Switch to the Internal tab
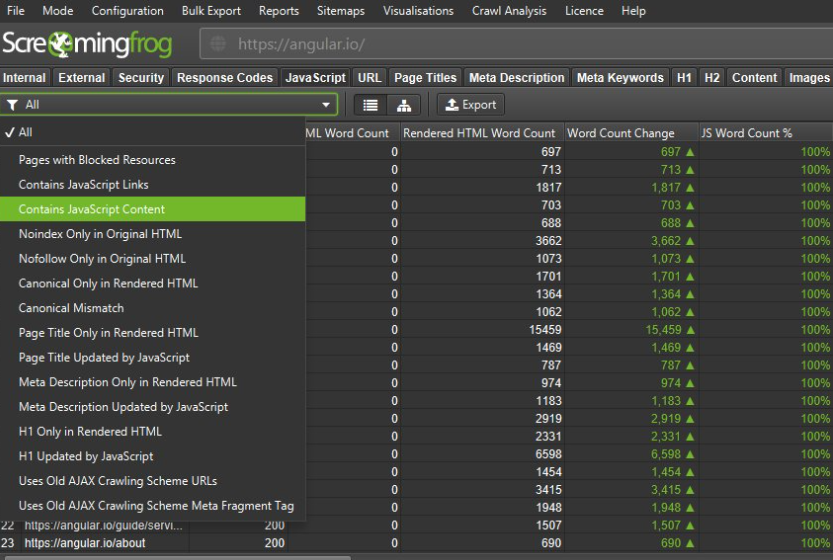 click(x=24, y=78)
